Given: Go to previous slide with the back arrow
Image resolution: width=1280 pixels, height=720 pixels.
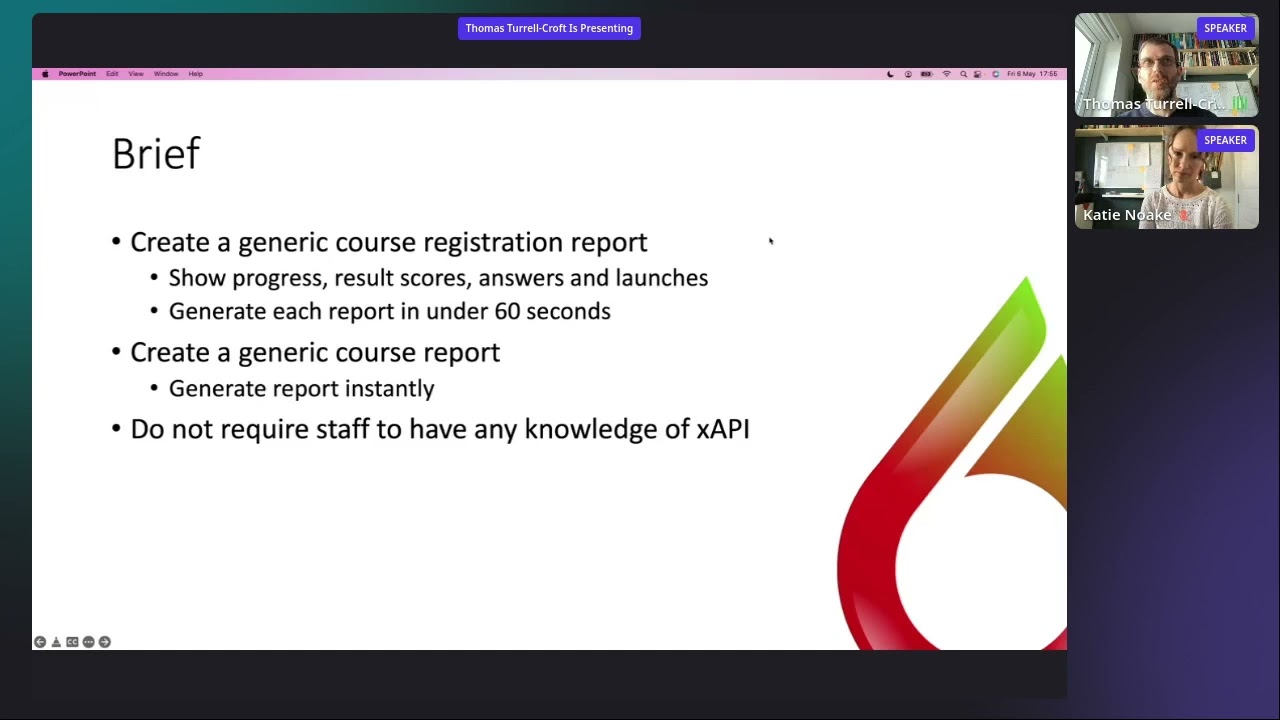Looking at the screenshot, I should point(40,642).
